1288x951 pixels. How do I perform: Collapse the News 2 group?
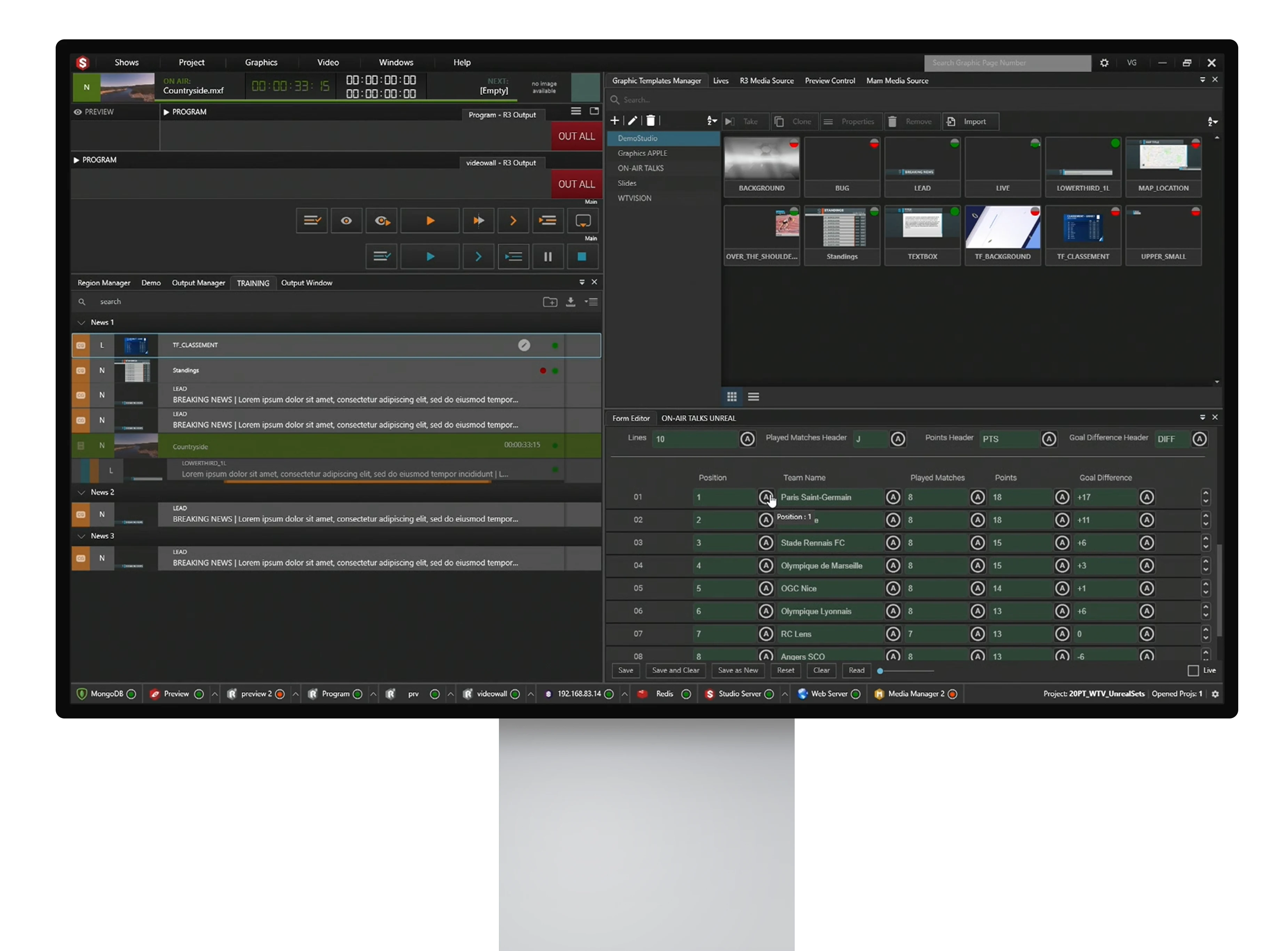tap(81, 493)
